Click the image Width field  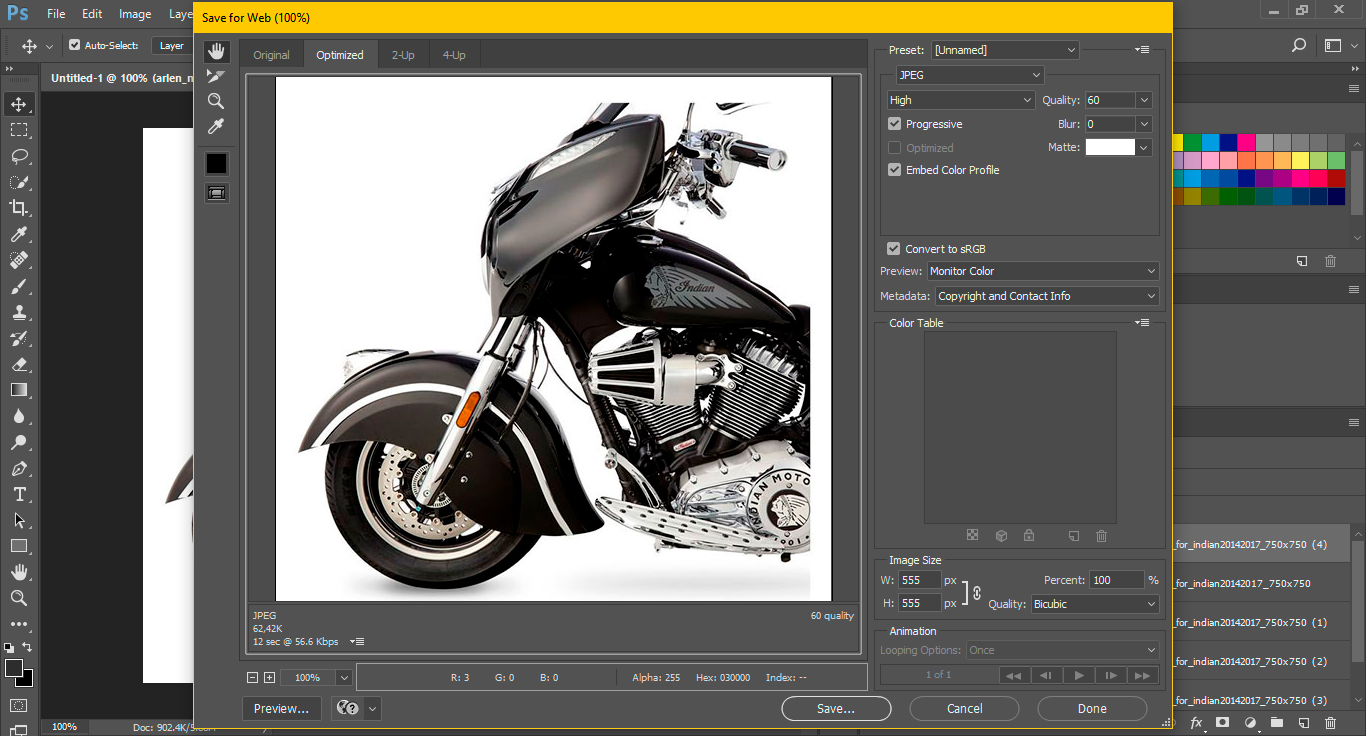(x=920, y=580)
